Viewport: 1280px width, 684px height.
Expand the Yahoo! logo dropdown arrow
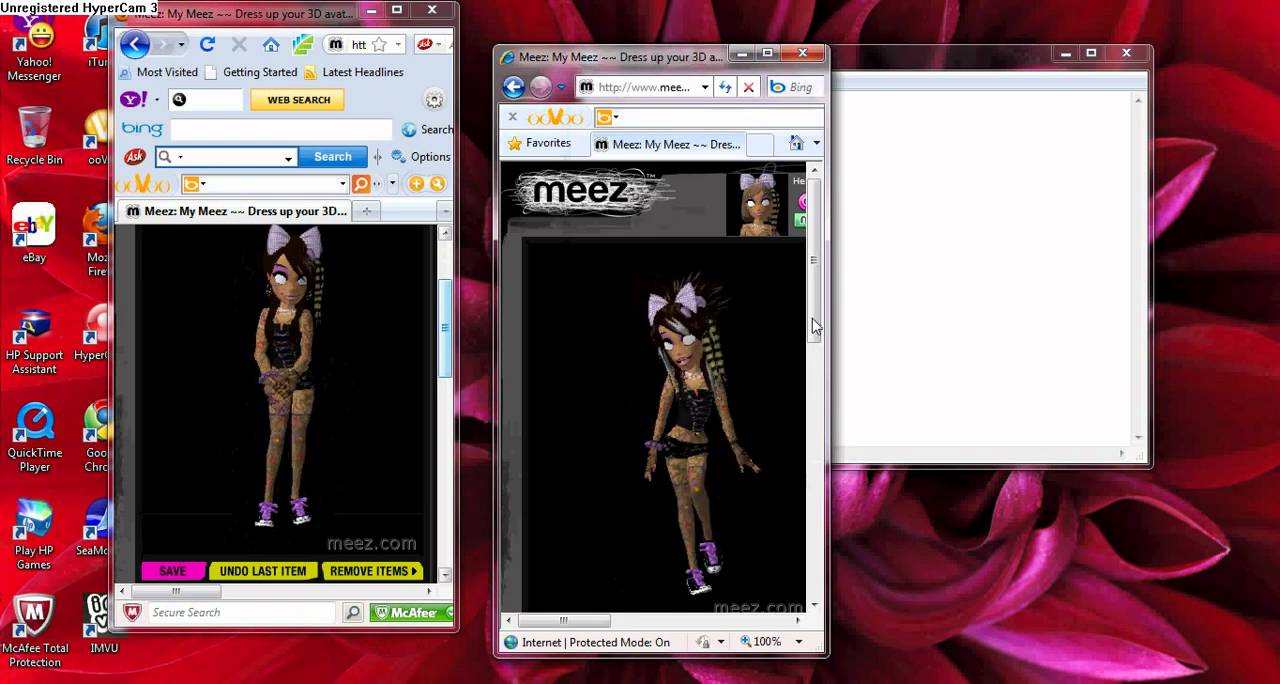[x=157, y=100]
